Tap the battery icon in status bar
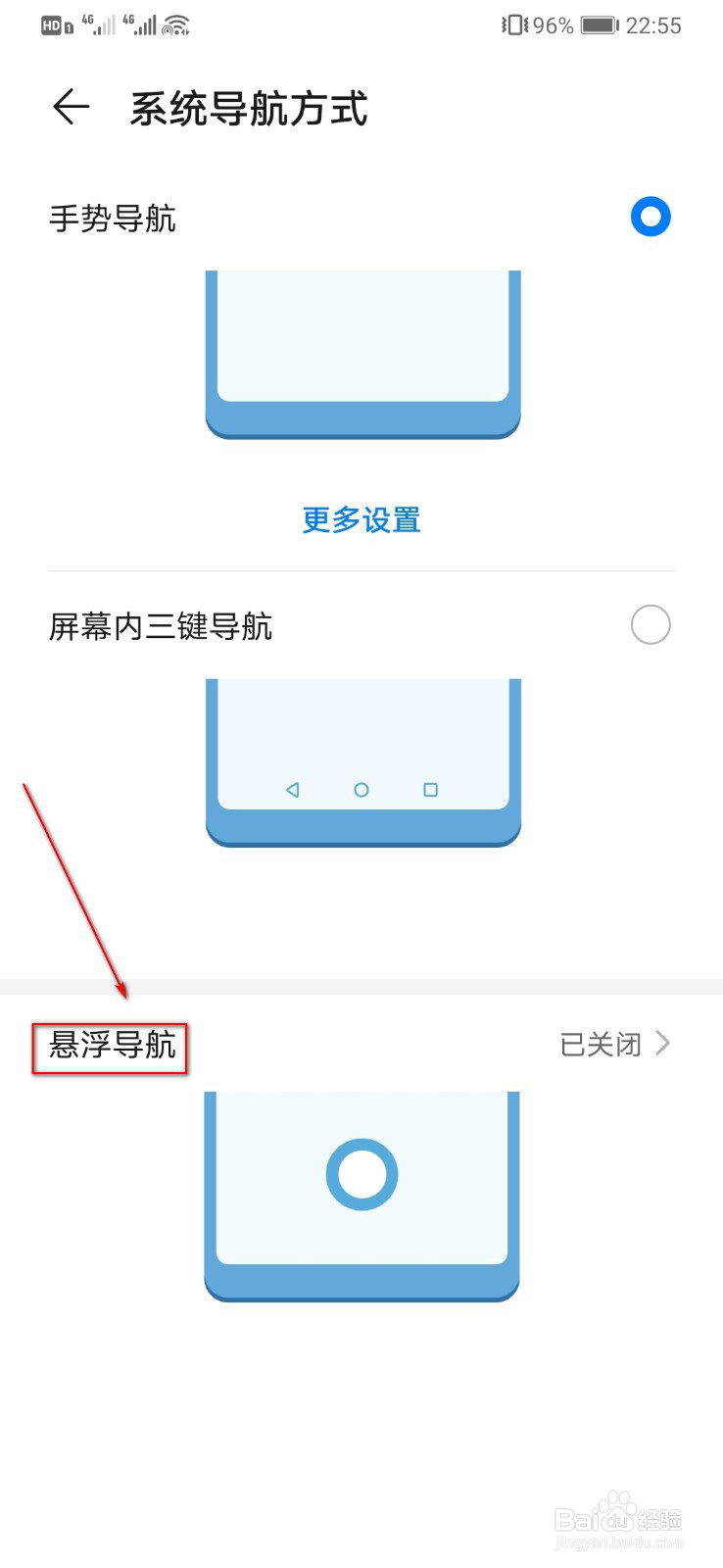723x1568 pixels. point(599,25)
